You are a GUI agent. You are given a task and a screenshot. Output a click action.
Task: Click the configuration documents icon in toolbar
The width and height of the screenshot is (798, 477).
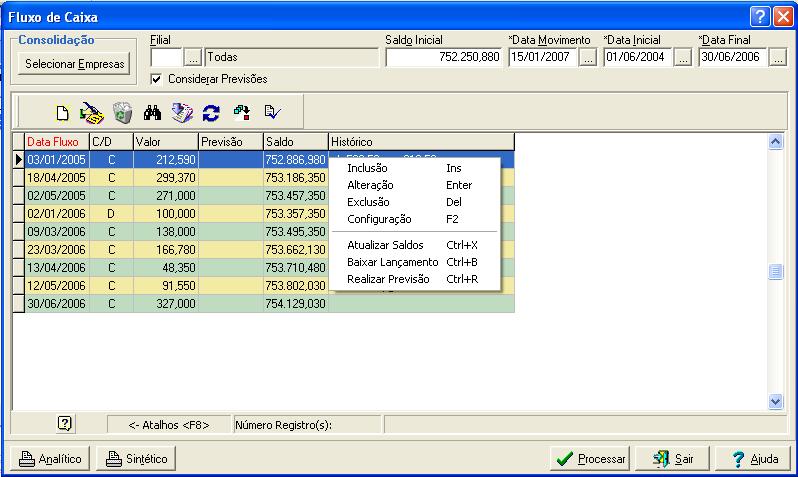click(x=182, y=113)
